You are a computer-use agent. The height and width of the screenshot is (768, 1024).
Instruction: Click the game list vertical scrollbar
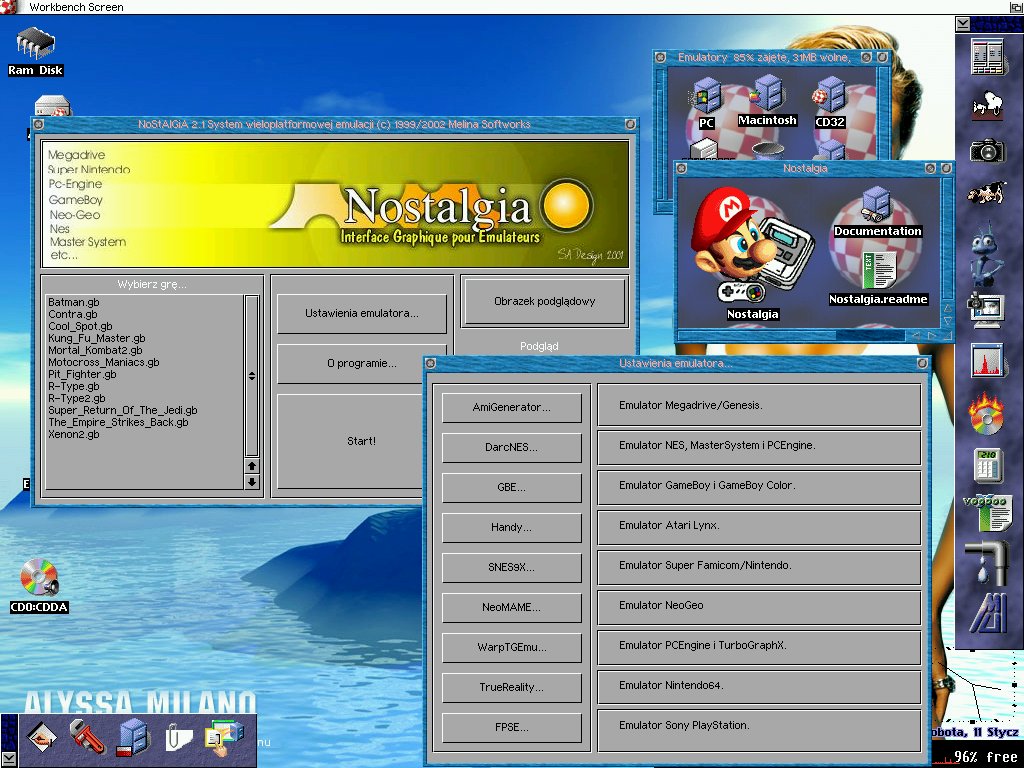[251, 376]
